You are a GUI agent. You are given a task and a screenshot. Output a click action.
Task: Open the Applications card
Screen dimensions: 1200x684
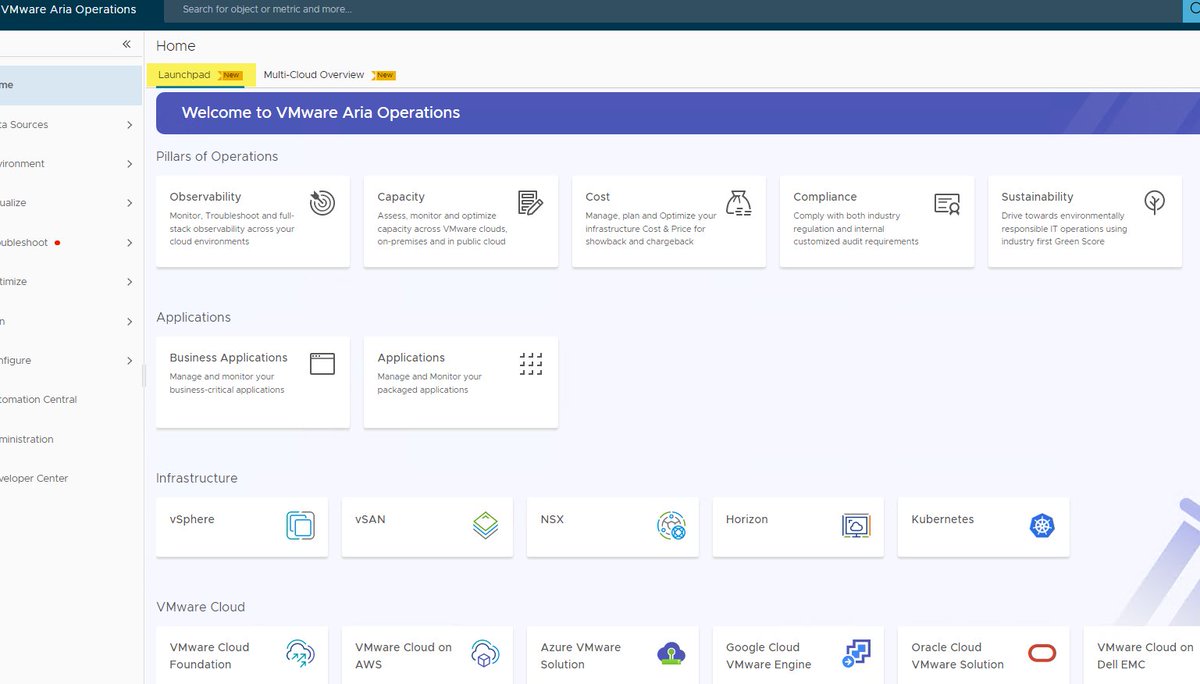click(x=461, y=382)
